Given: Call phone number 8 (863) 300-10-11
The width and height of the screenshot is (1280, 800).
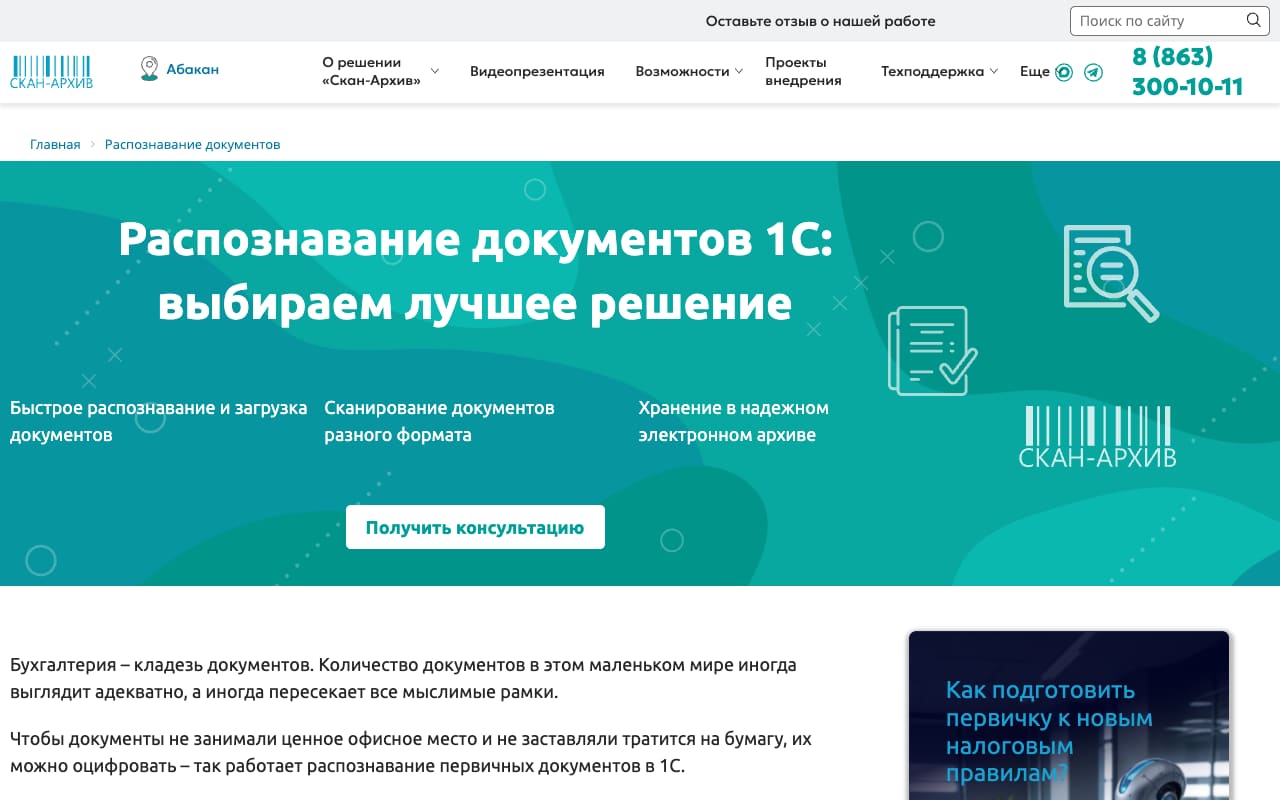Looking at the screenshot, I should point(1187,71).
